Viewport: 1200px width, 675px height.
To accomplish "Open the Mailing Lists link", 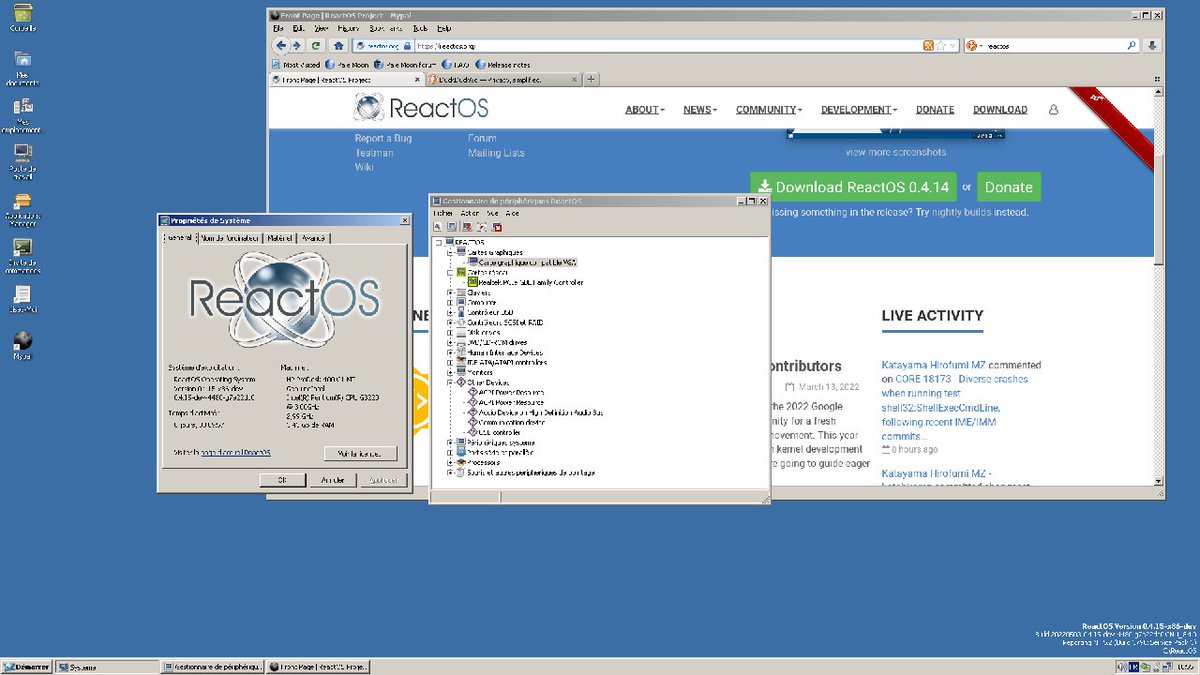I will click(x=496, y=153).
